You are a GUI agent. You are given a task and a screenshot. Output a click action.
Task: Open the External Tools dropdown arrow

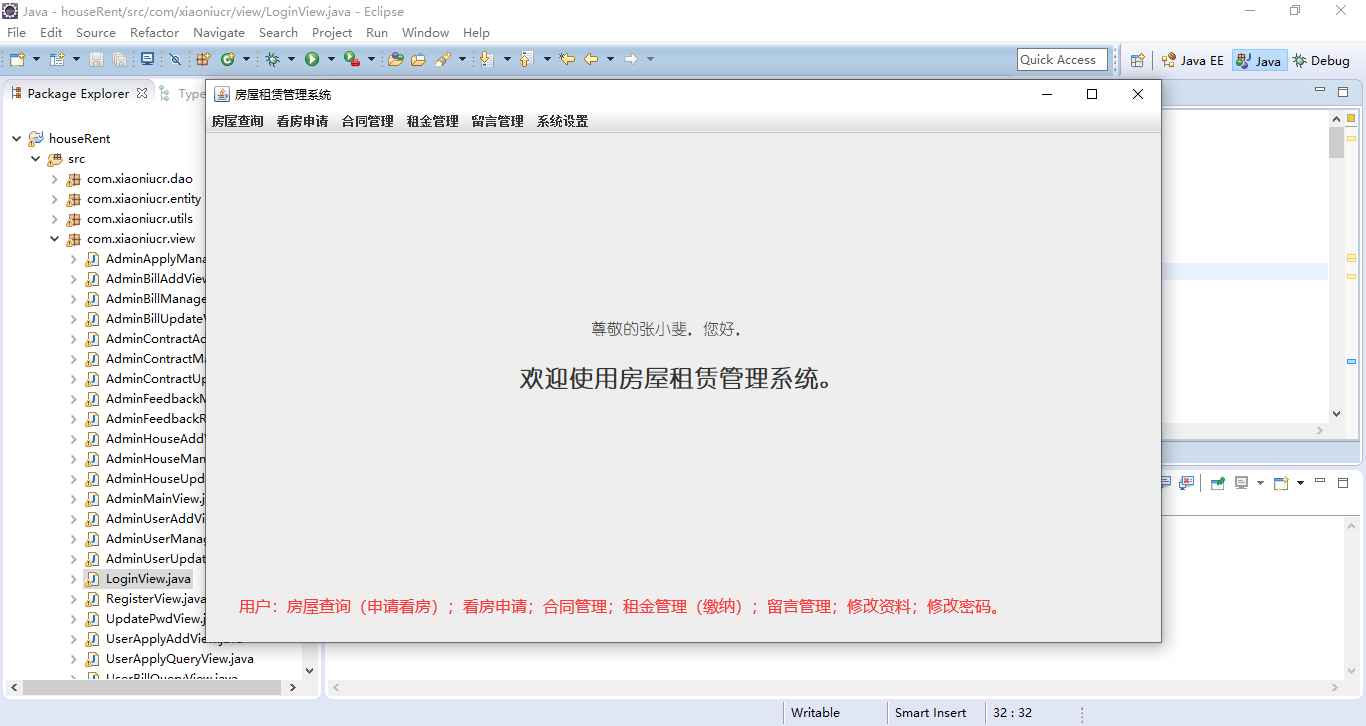pyautogui.click(x=371, y=59)
